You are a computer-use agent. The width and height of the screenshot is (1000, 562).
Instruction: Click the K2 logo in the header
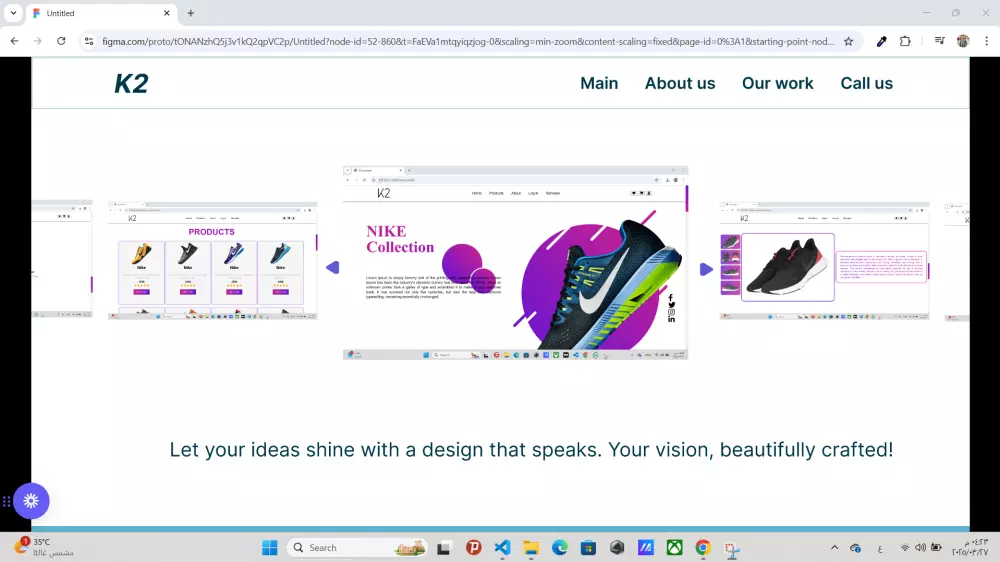pyautogui.click(x=131, y=84)
